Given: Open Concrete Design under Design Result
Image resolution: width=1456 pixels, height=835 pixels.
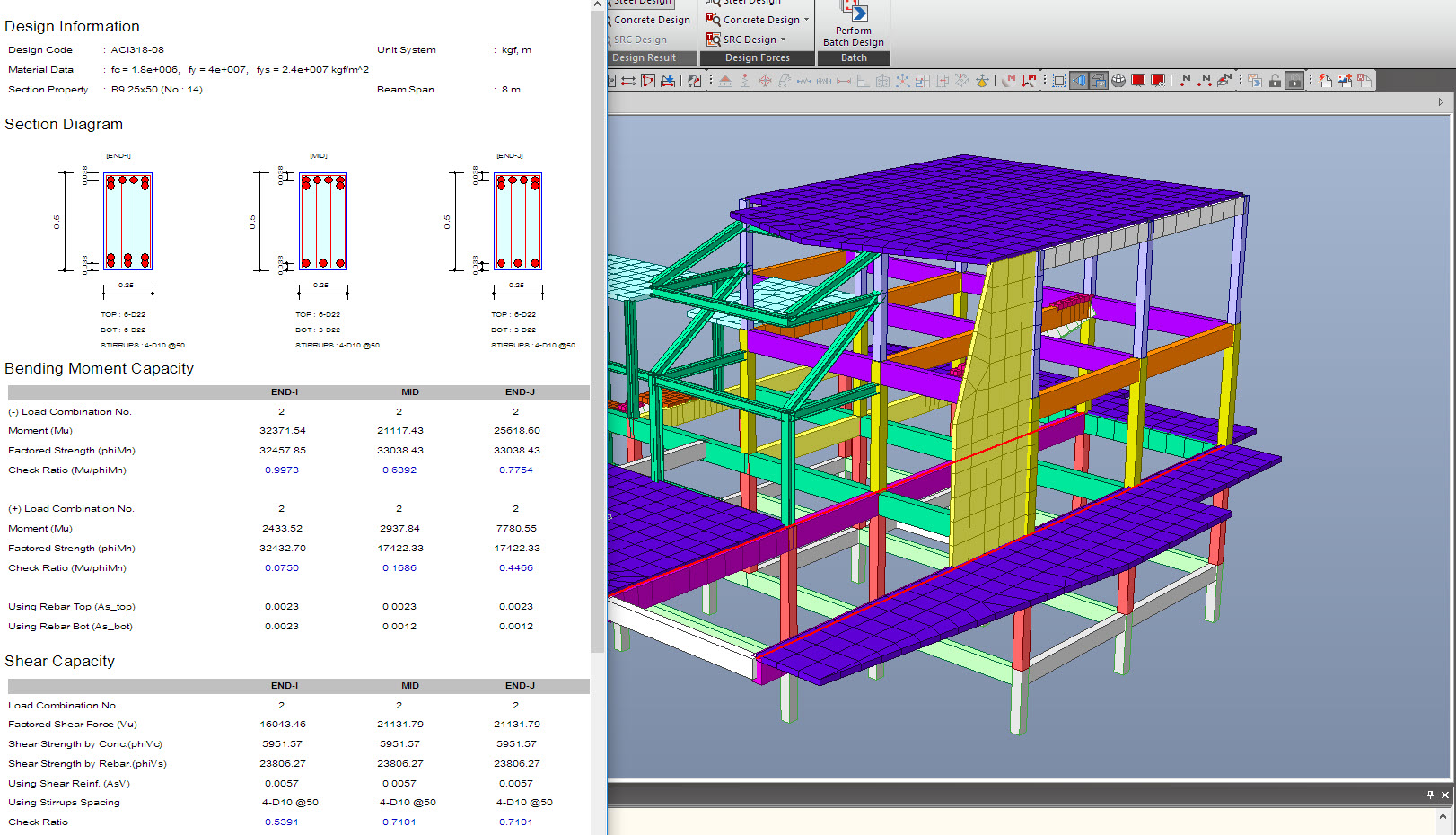Looking at the screenshot, I should (x=651, y=20).
